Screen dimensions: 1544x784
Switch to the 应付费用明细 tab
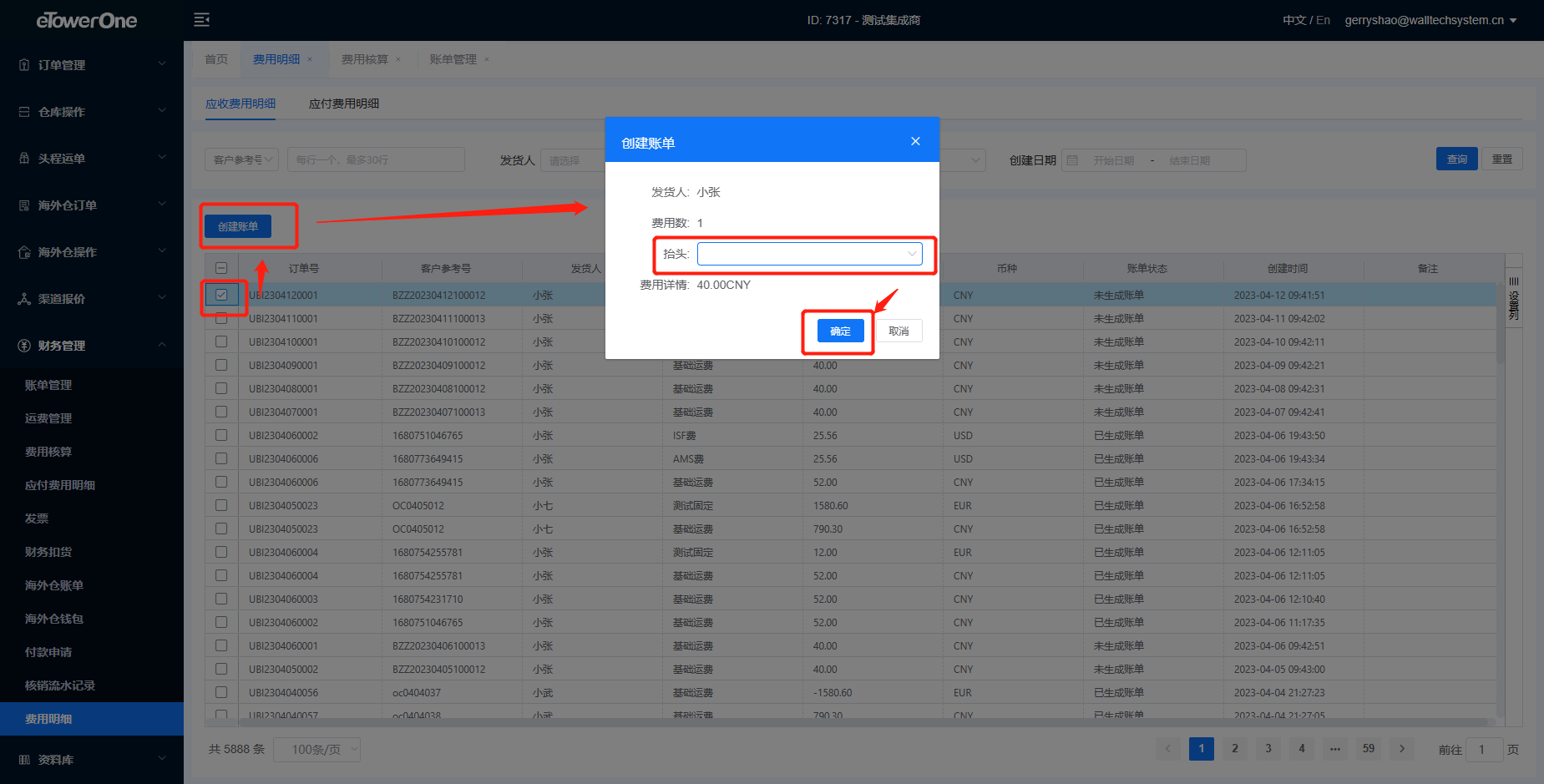coord(343,104)
